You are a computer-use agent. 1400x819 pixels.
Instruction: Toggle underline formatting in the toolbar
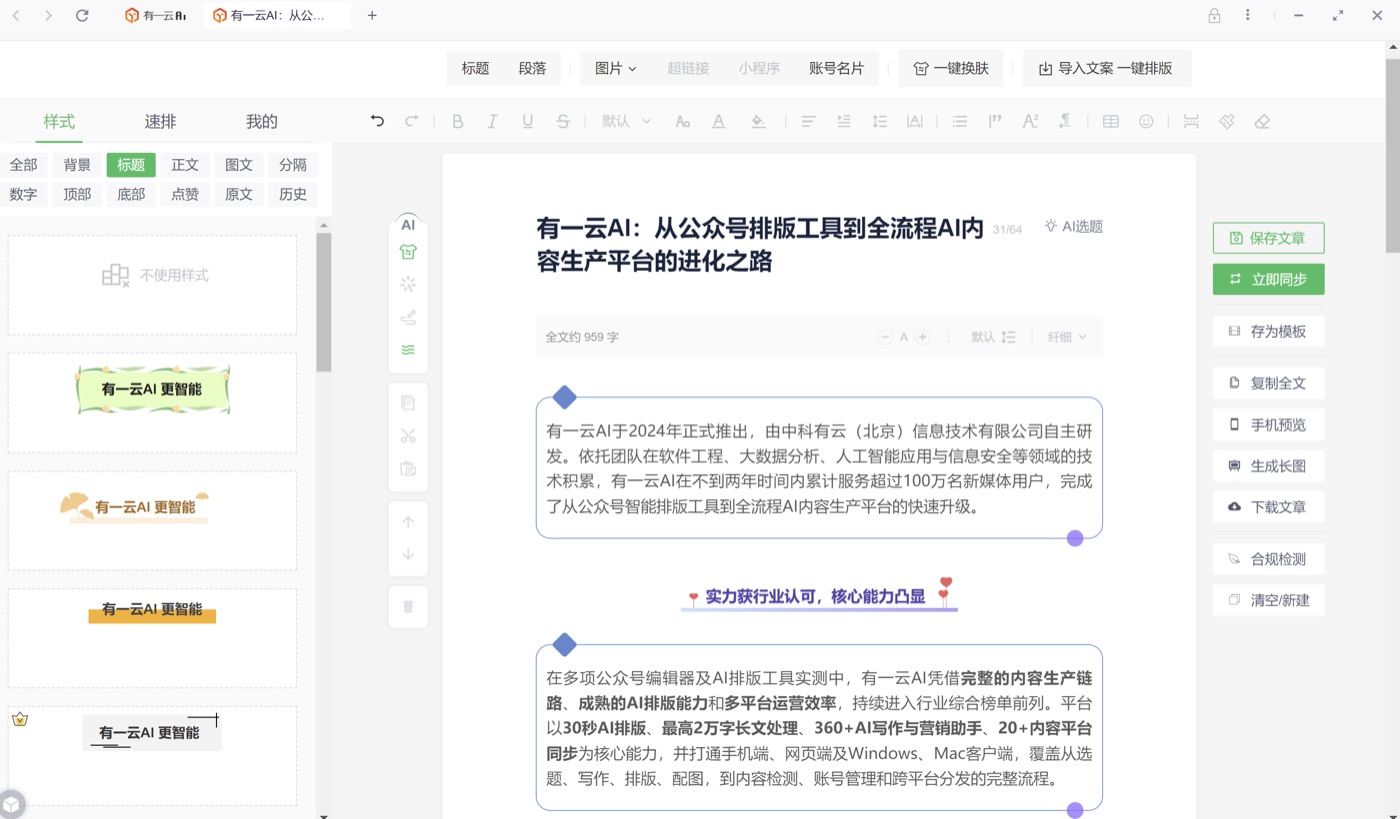(x=527, y=121)
